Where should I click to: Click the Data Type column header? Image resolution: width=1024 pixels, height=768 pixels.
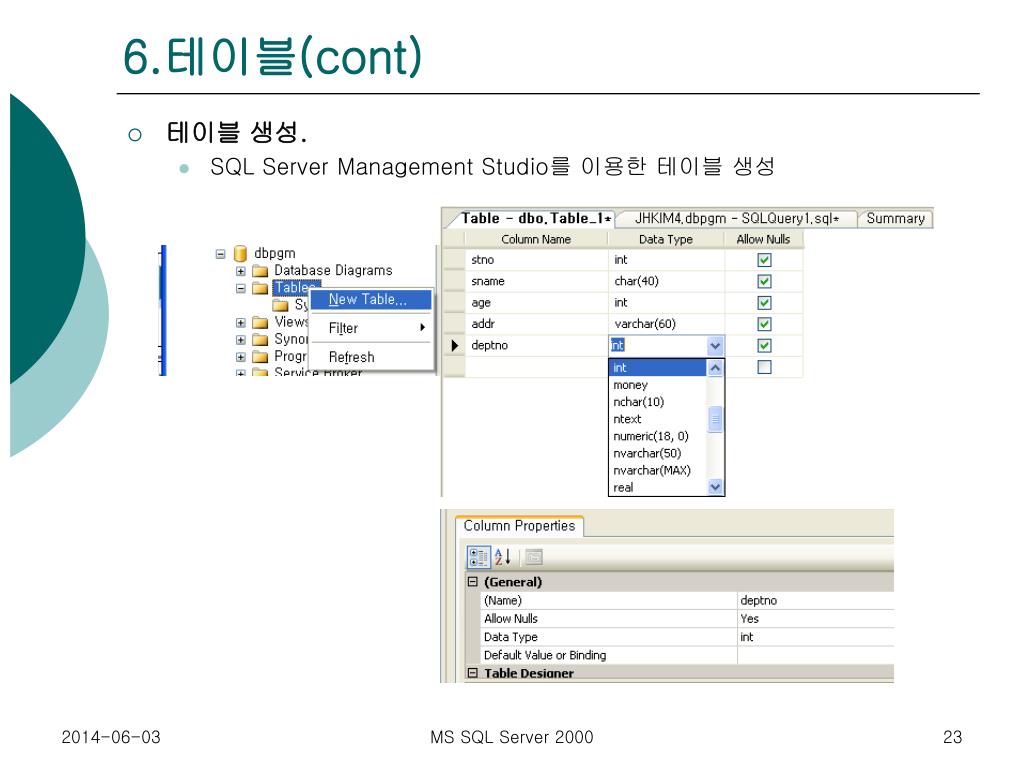666,240
